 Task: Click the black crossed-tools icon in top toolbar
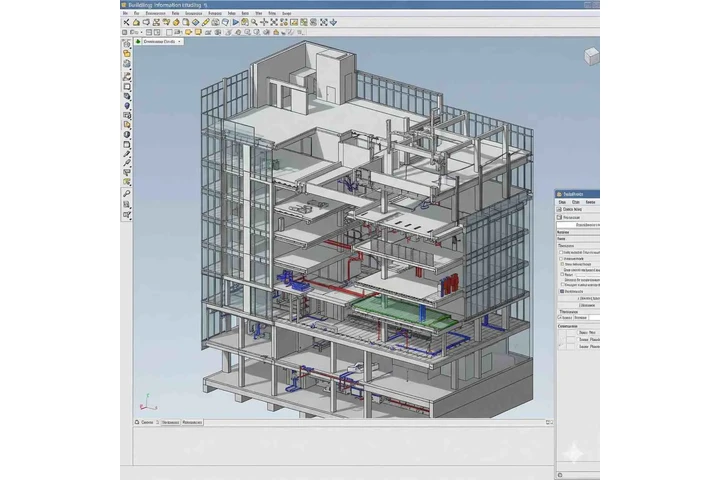click(126, 22)
